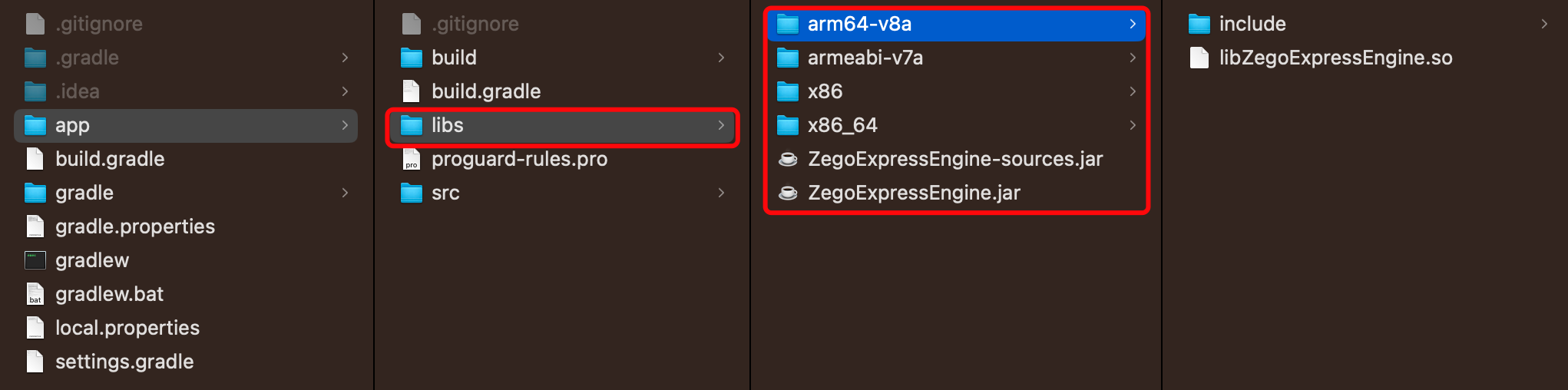Click the include folder icon
Screen dimensions: 1568x390
point(1199,24)
